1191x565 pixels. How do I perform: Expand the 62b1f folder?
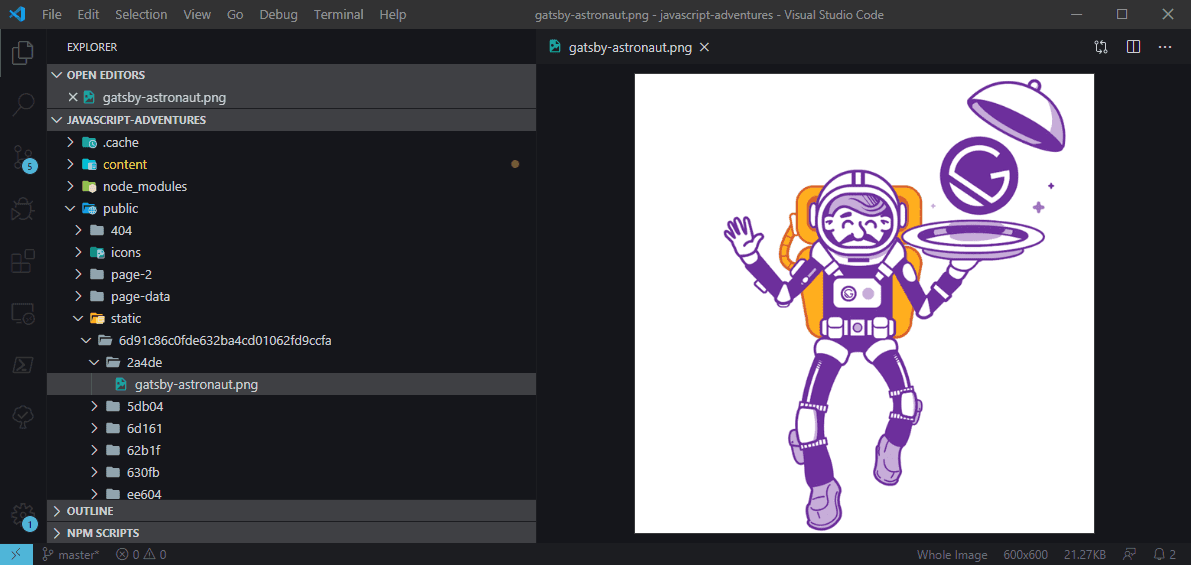[x=292, y=450]
